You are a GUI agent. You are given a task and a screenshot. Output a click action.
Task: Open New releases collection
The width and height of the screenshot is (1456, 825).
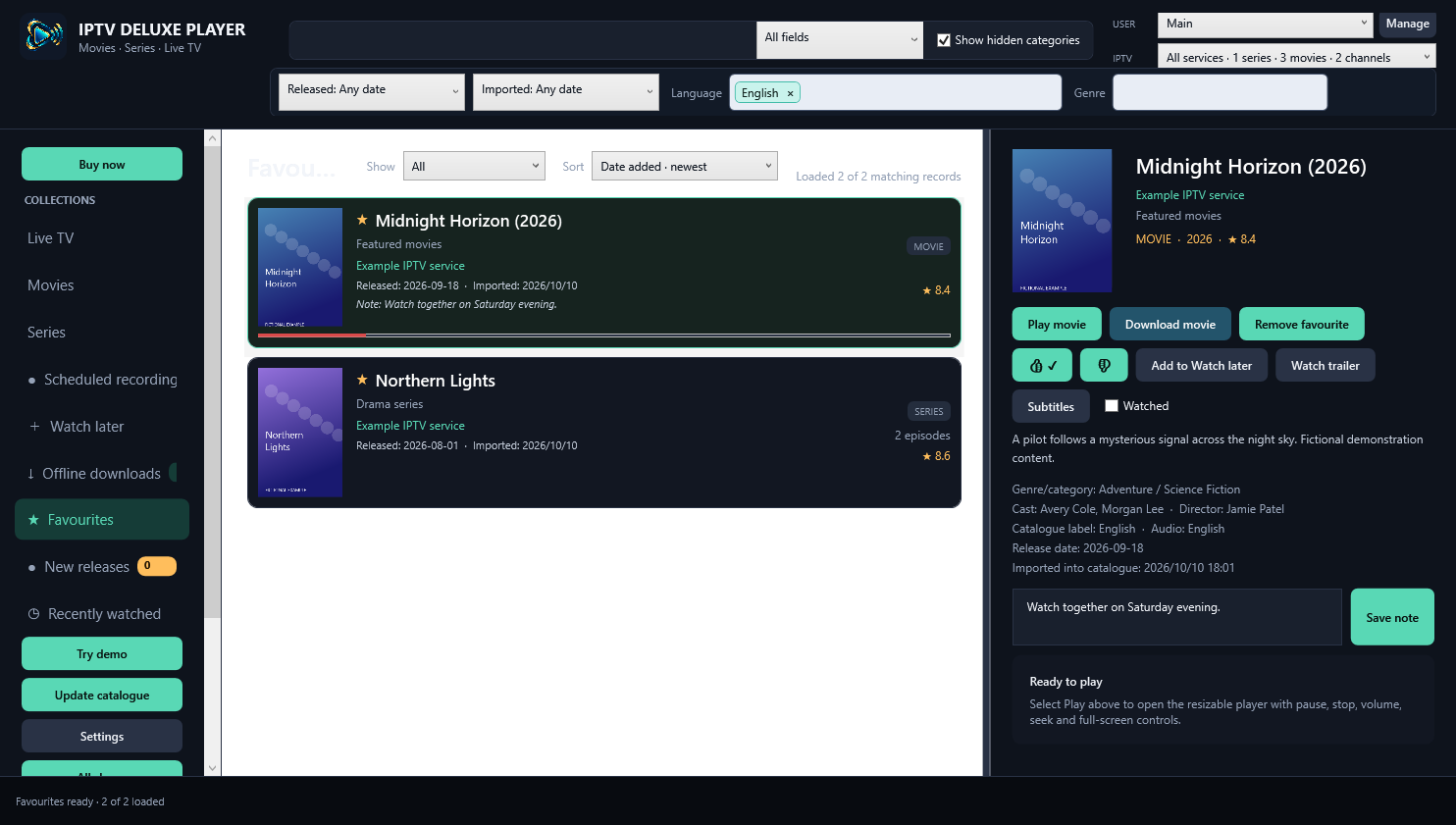tap(102, 567)
